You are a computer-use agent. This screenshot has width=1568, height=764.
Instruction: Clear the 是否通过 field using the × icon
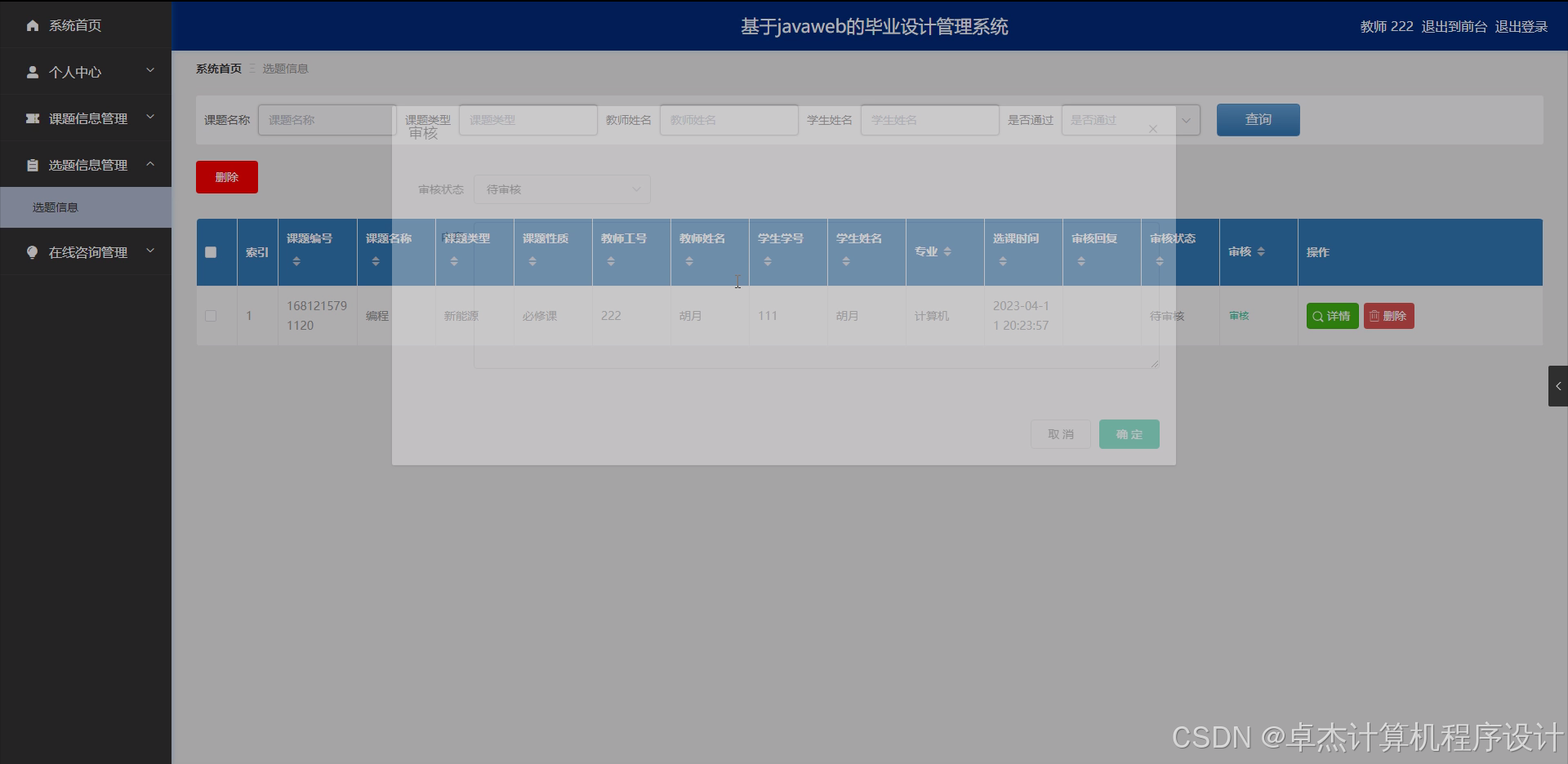(x=1153, y=128)
